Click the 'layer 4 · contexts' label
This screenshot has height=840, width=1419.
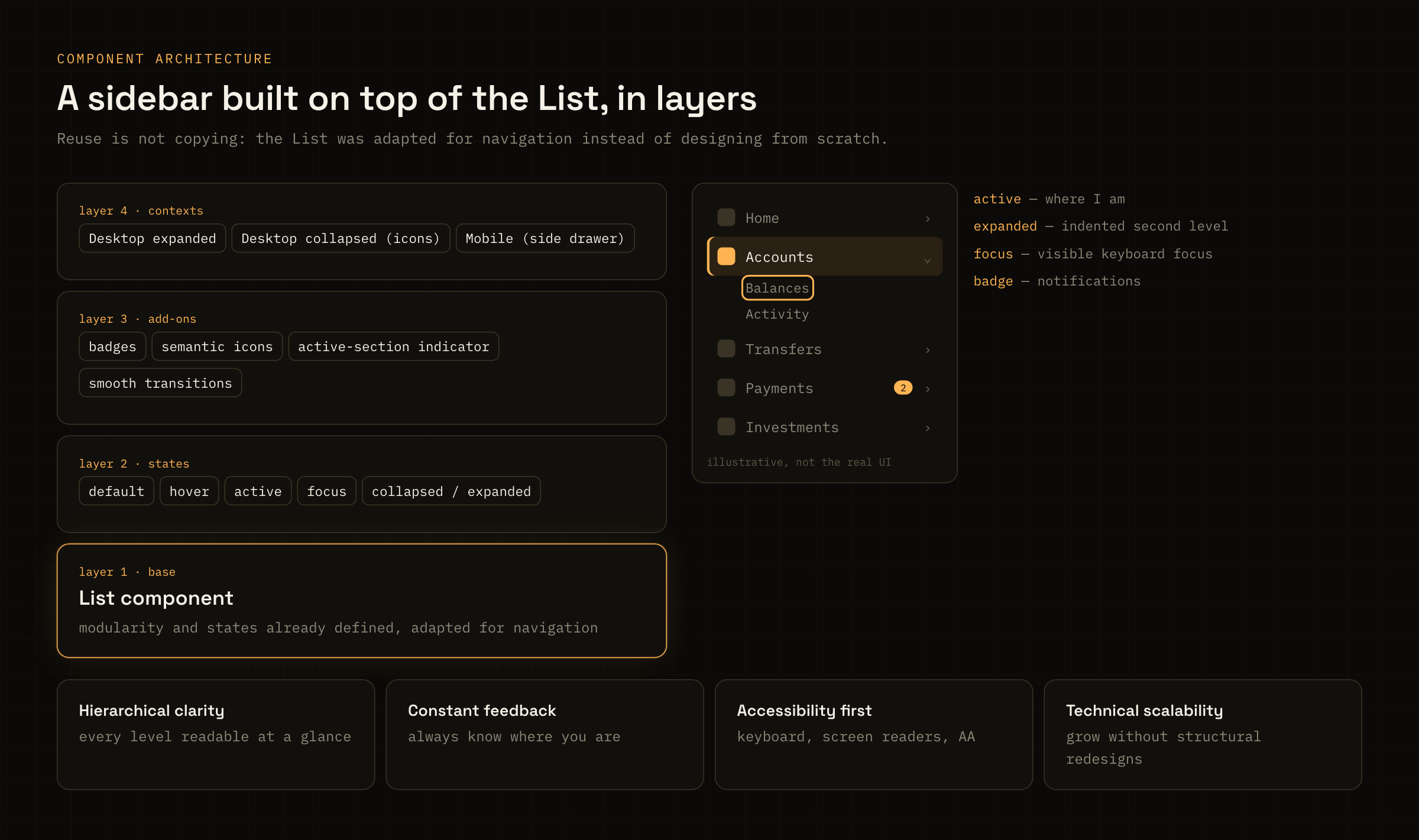[x=141, y=211]
